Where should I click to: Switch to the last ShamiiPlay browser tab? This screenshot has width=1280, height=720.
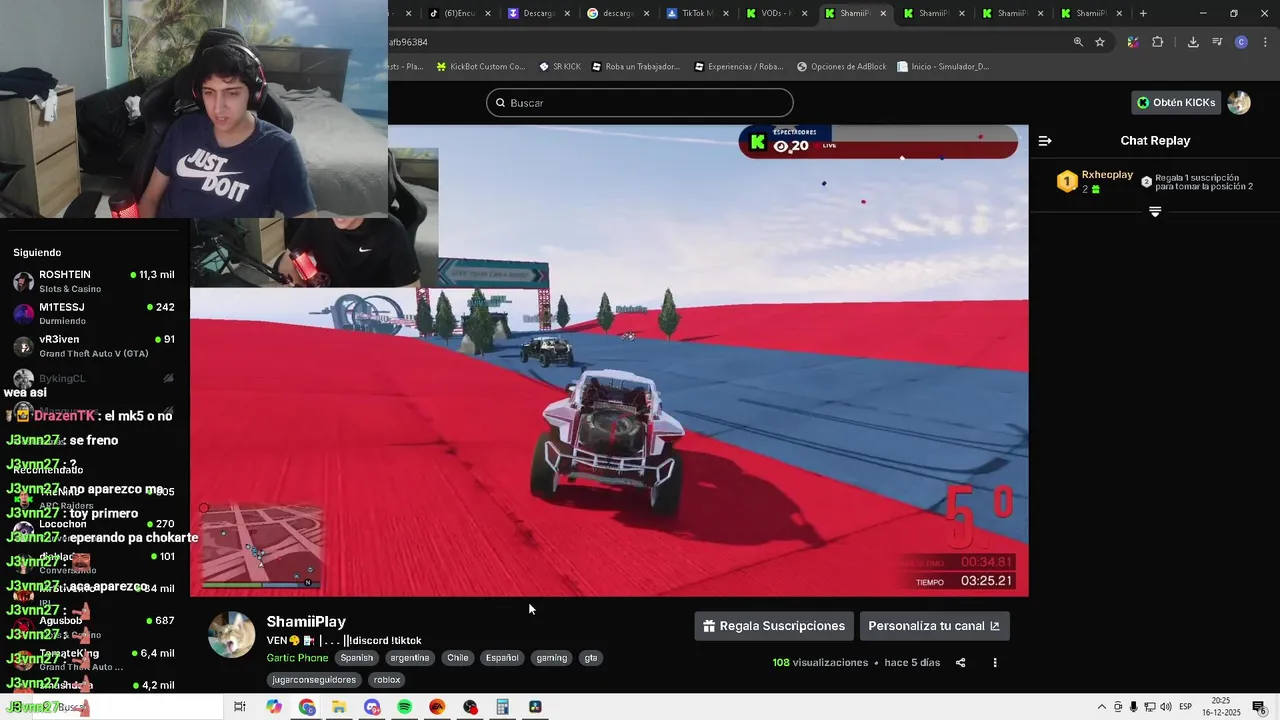click(x=1091, y=13)
